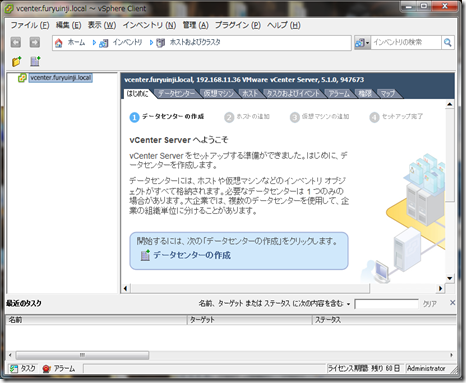Switch to the ホスト tab

click(x=250, y=94)
